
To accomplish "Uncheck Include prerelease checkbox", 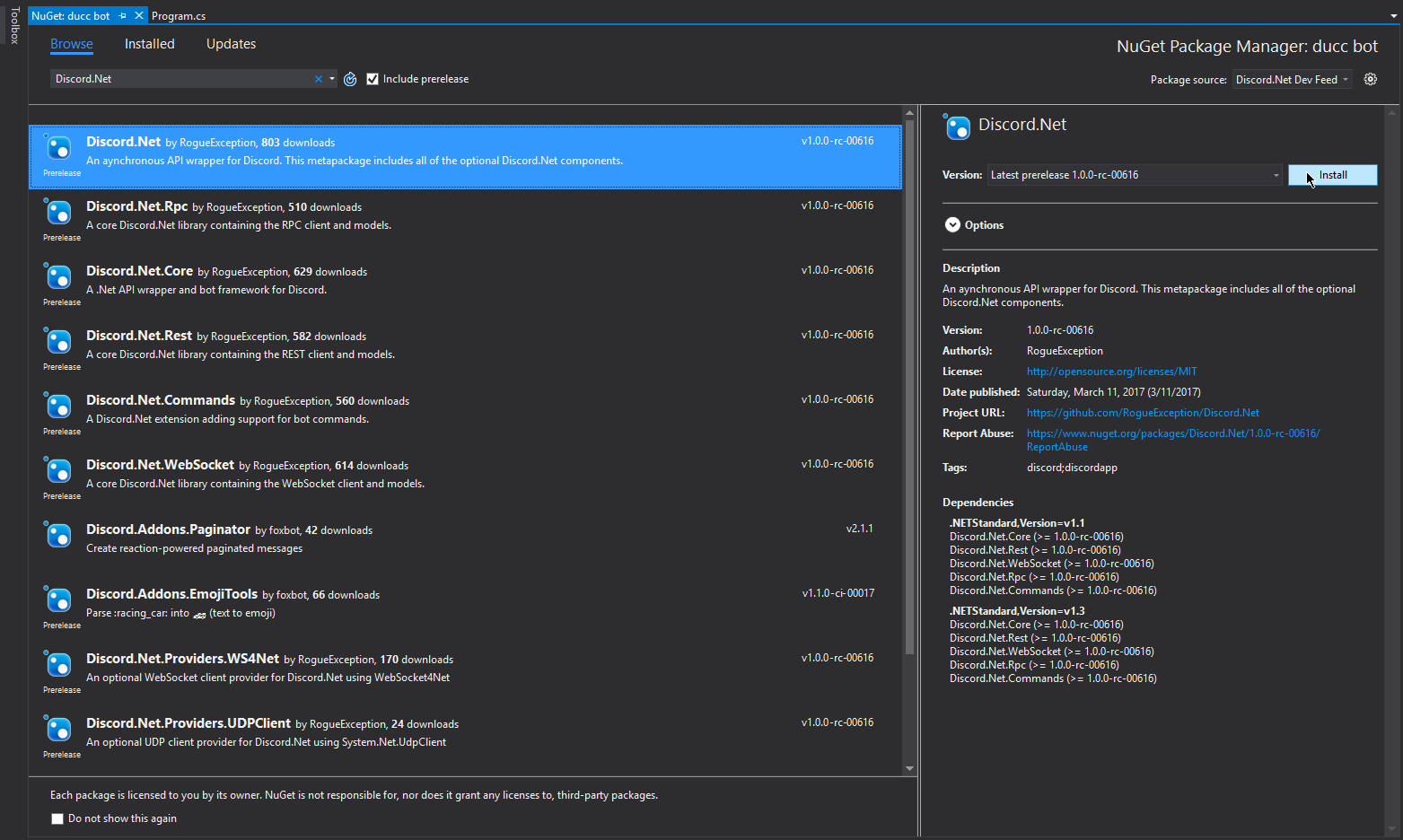I will coord(373,79).
